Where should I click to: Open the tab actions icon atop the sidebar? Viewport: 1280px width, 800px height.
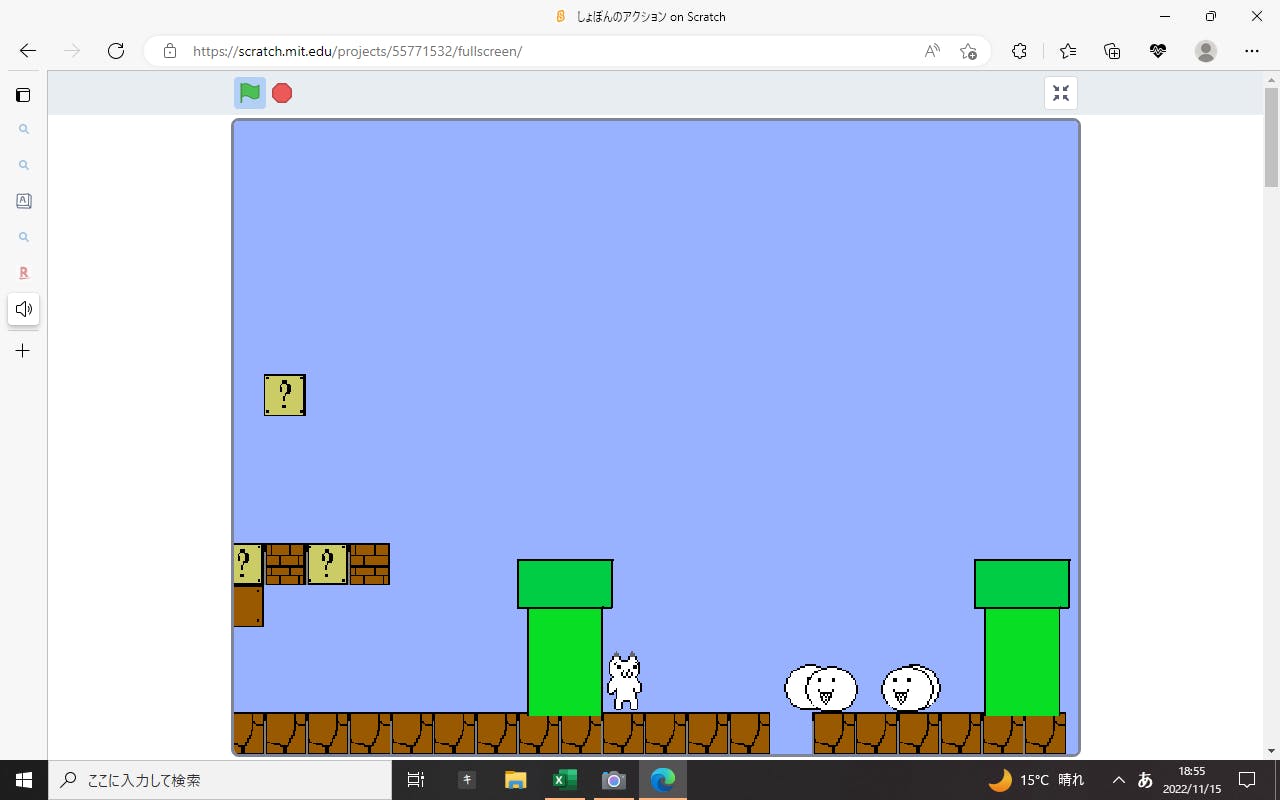click(23, 95)
